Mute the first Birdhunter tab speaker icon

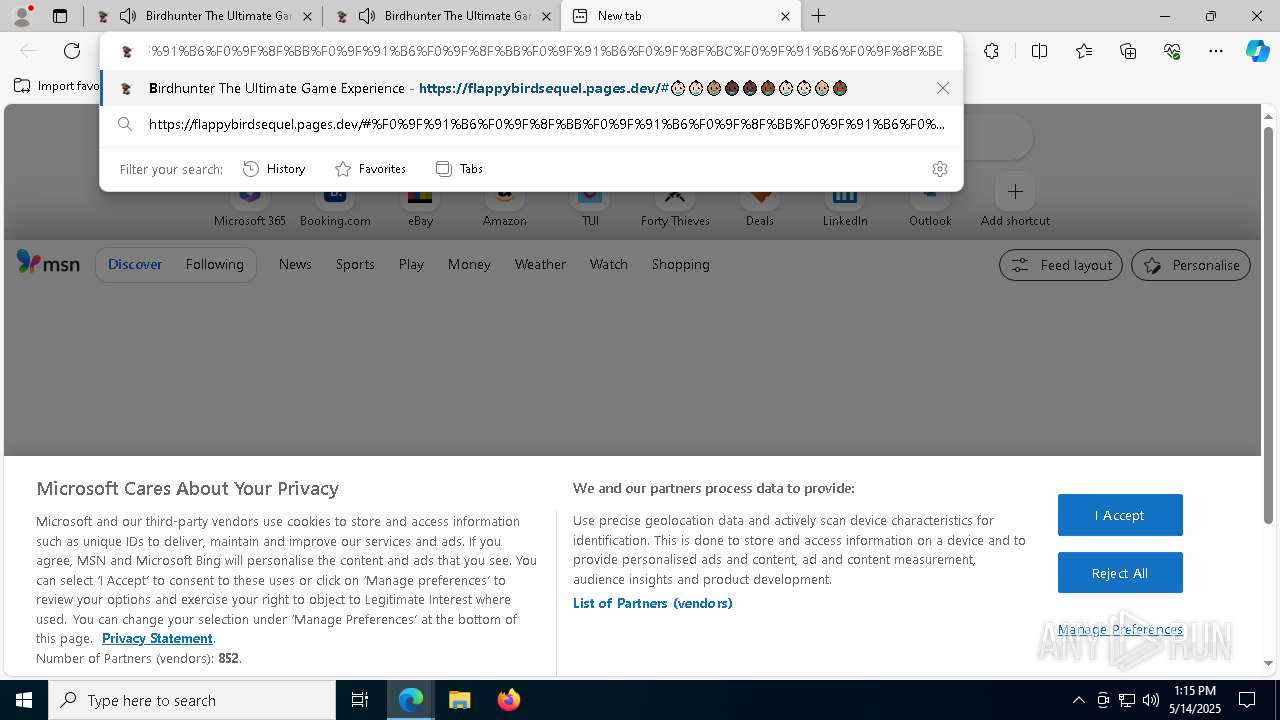[128, 16]
